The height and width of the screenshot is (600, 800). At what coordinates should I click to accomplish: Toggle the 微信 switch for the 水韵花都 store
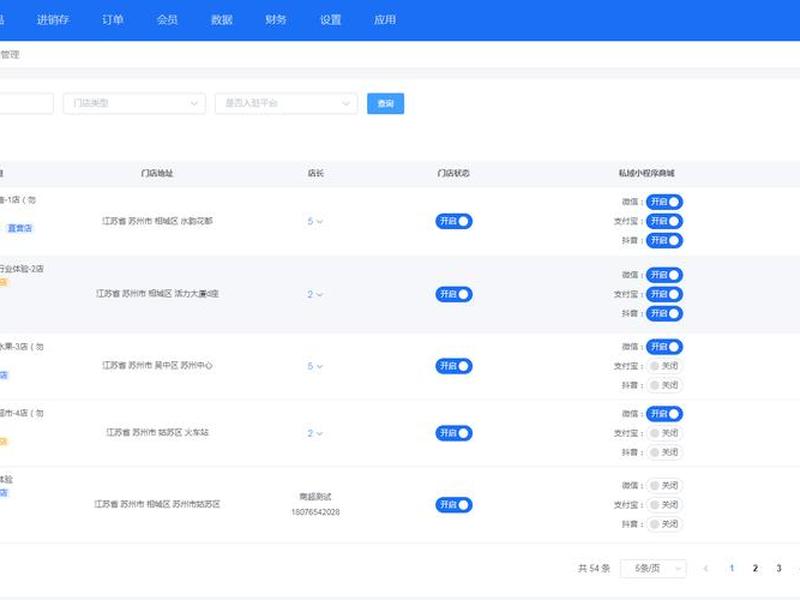[x=664, y=202]
